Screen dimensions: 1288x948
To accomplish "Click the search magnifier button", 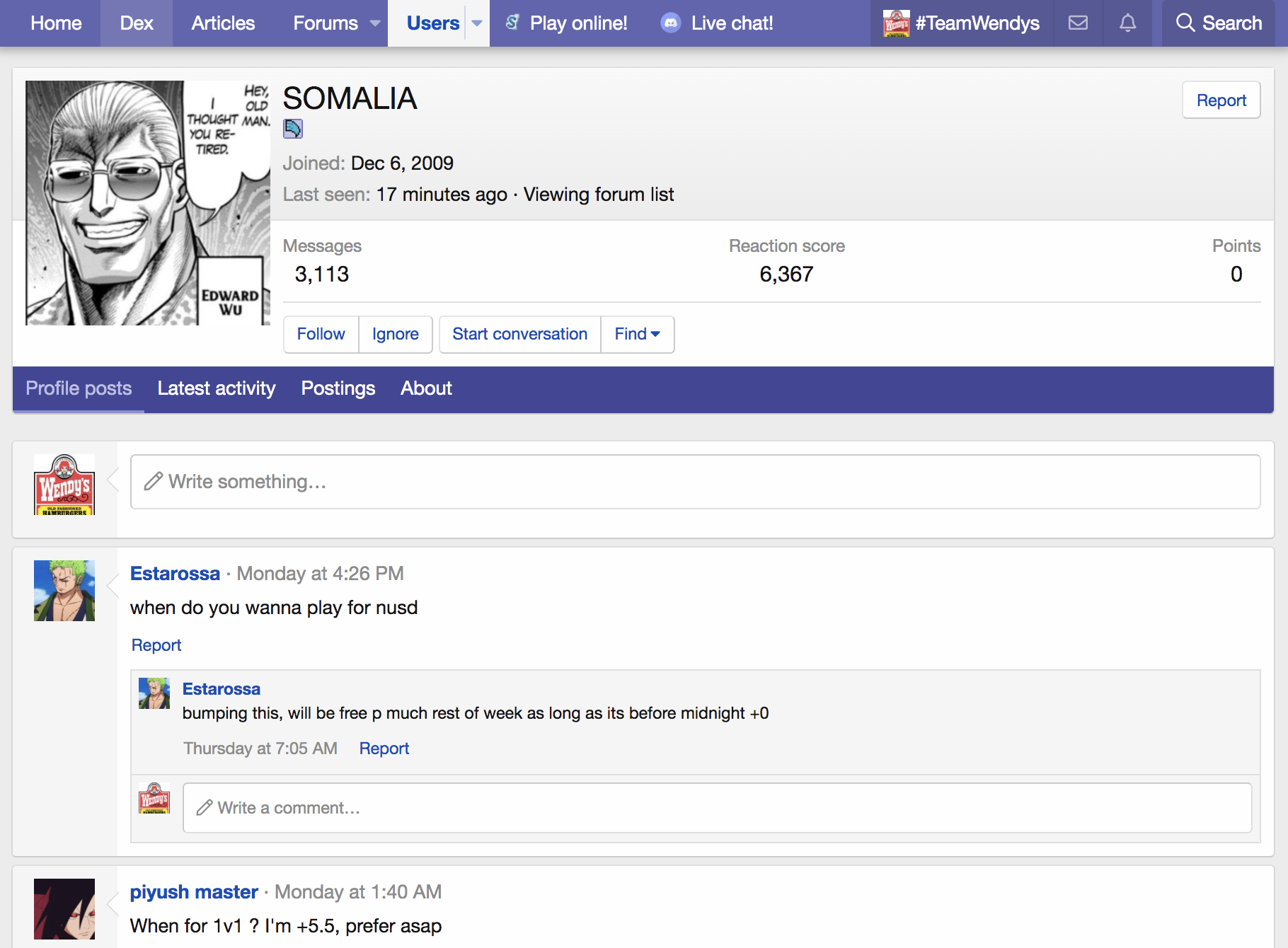I will point(1219,23).
